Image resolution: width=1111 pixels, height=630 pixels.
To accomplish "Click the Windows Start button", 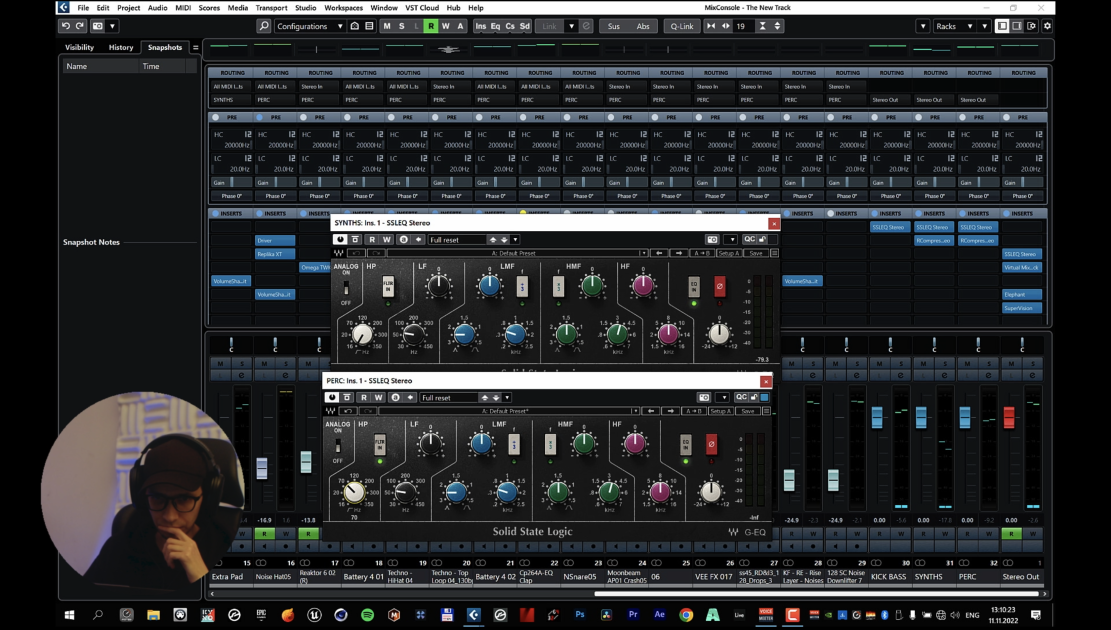I will pos(69,614).
